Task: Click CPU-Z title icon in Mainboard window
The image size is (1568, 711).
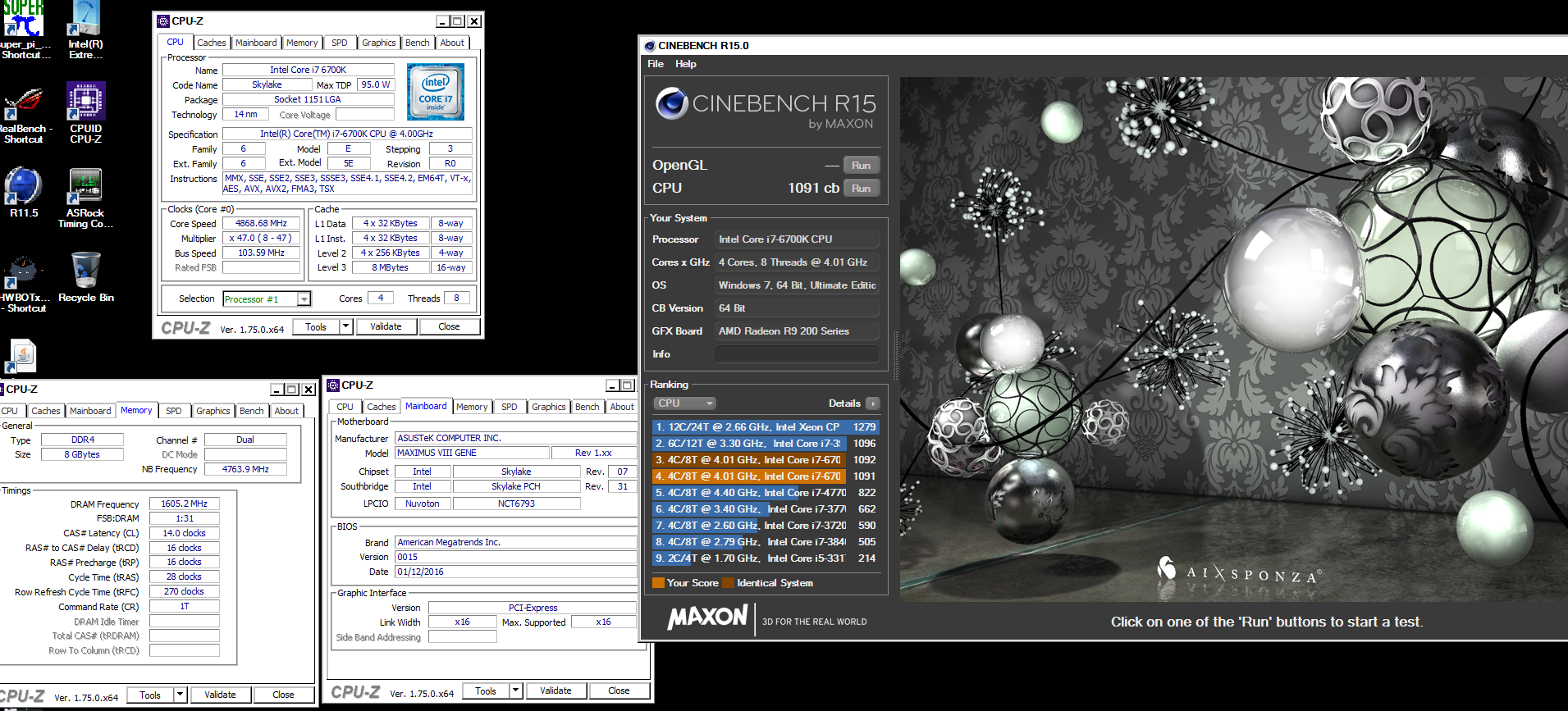Action: tap(333, 385)
